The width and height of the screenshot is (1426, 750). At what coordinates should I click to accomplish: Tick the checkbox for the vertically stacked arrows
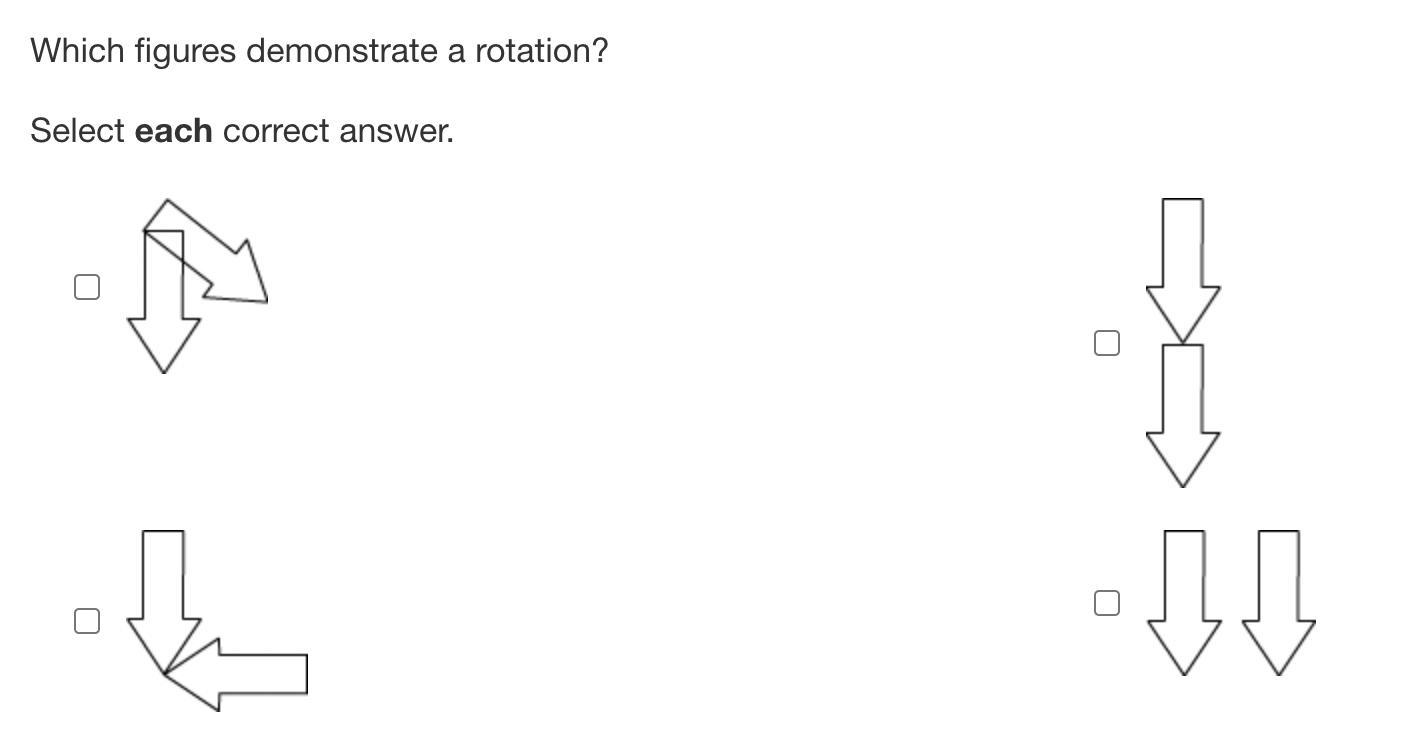(x=1107, y=343)
